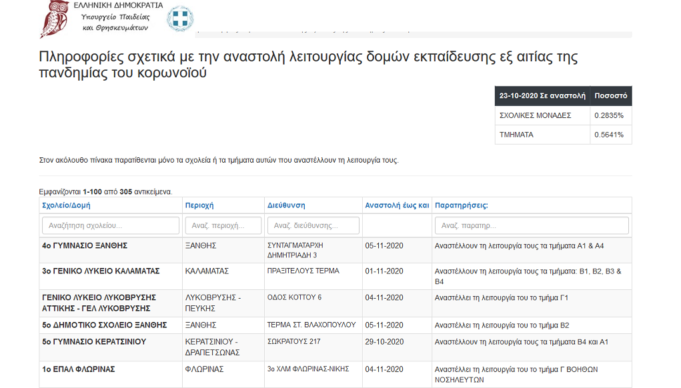Select 5ο ΔΗΜΟΤΙΚΟ ΣΧΟΛΕΙΟ ΞΑΝΘΗΣ school name
Screen dimensions: 681x388
pos(104,325)
